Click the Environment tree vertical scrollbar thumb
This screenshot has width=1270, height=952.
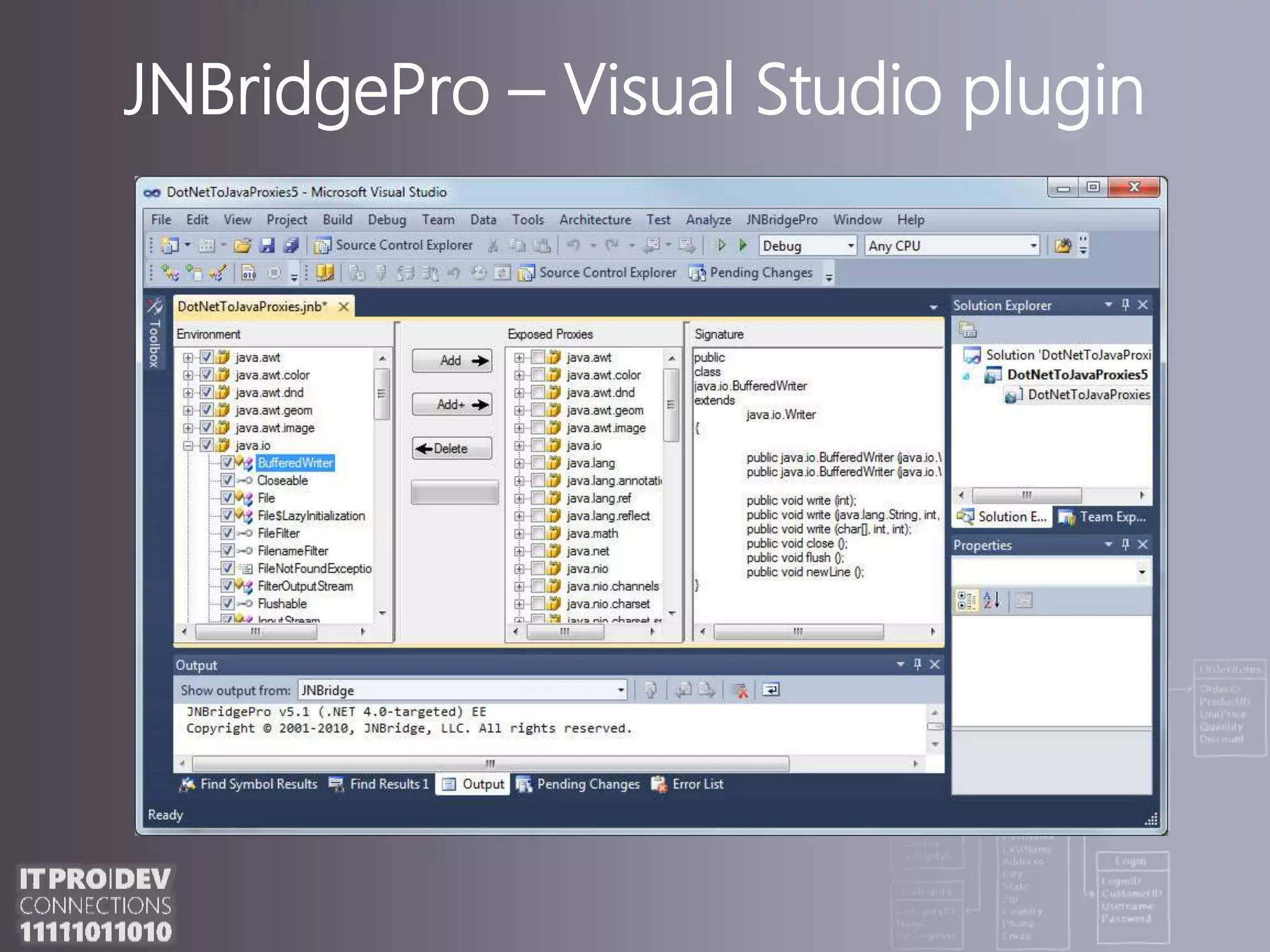(381, 394)
